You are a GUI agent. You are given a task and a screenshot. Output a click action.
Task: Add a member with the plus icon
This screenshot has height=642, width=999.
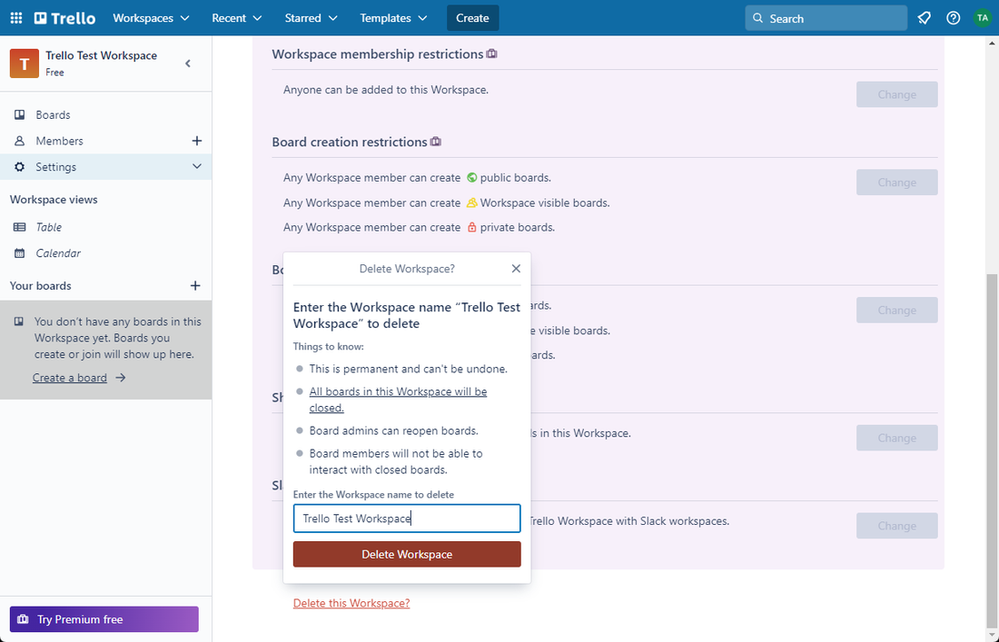[197, 141]
